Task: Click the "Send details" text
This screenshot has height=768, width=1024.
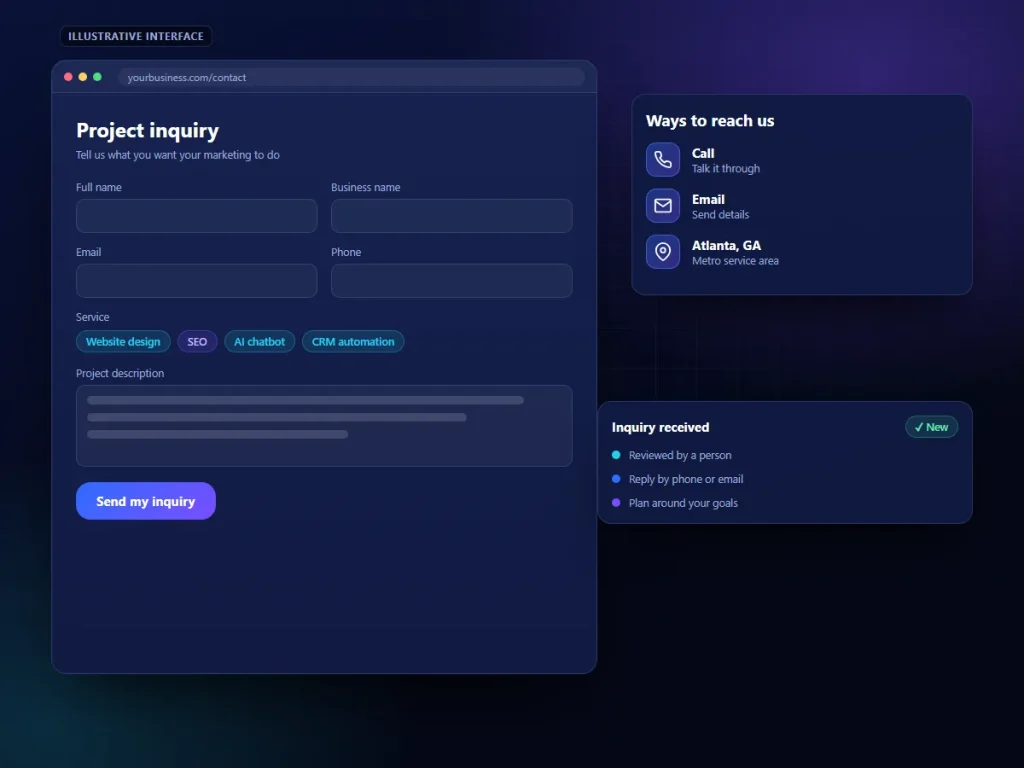Action: (x=720, y=214)
